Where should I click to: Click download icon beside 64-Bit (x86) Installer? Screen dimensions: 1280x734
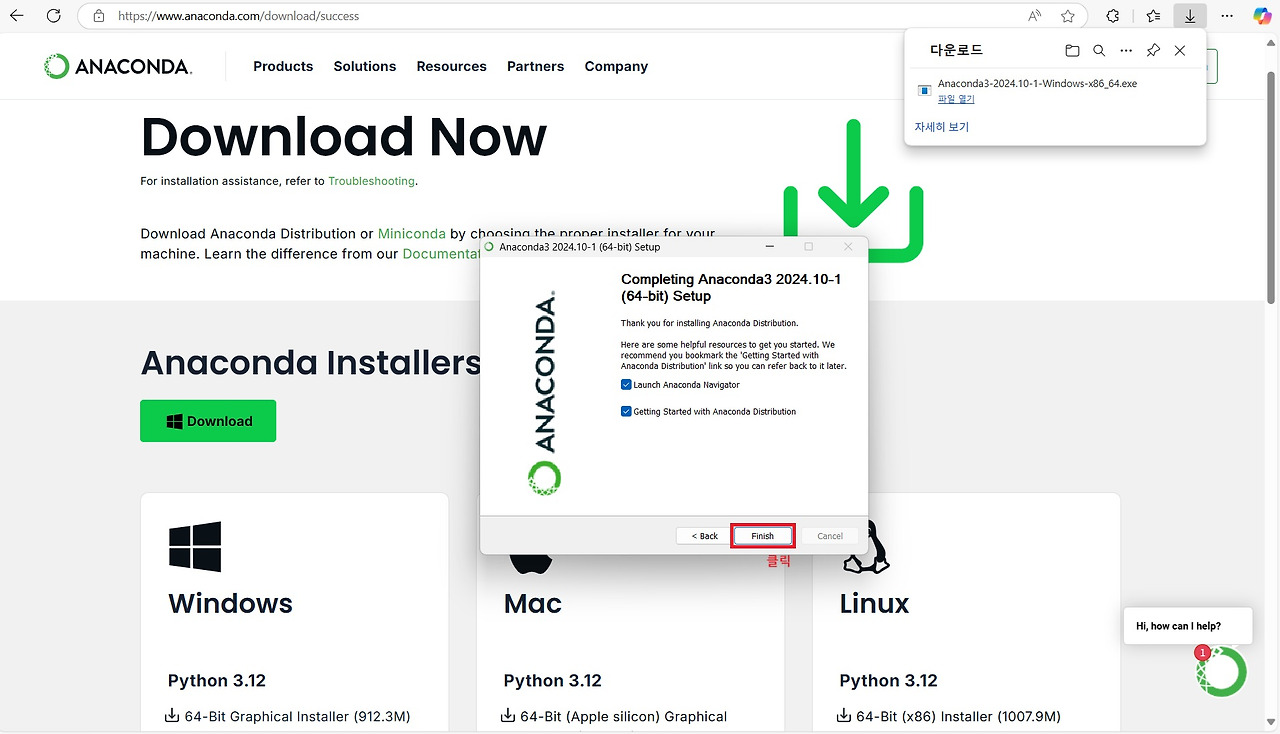843,716
